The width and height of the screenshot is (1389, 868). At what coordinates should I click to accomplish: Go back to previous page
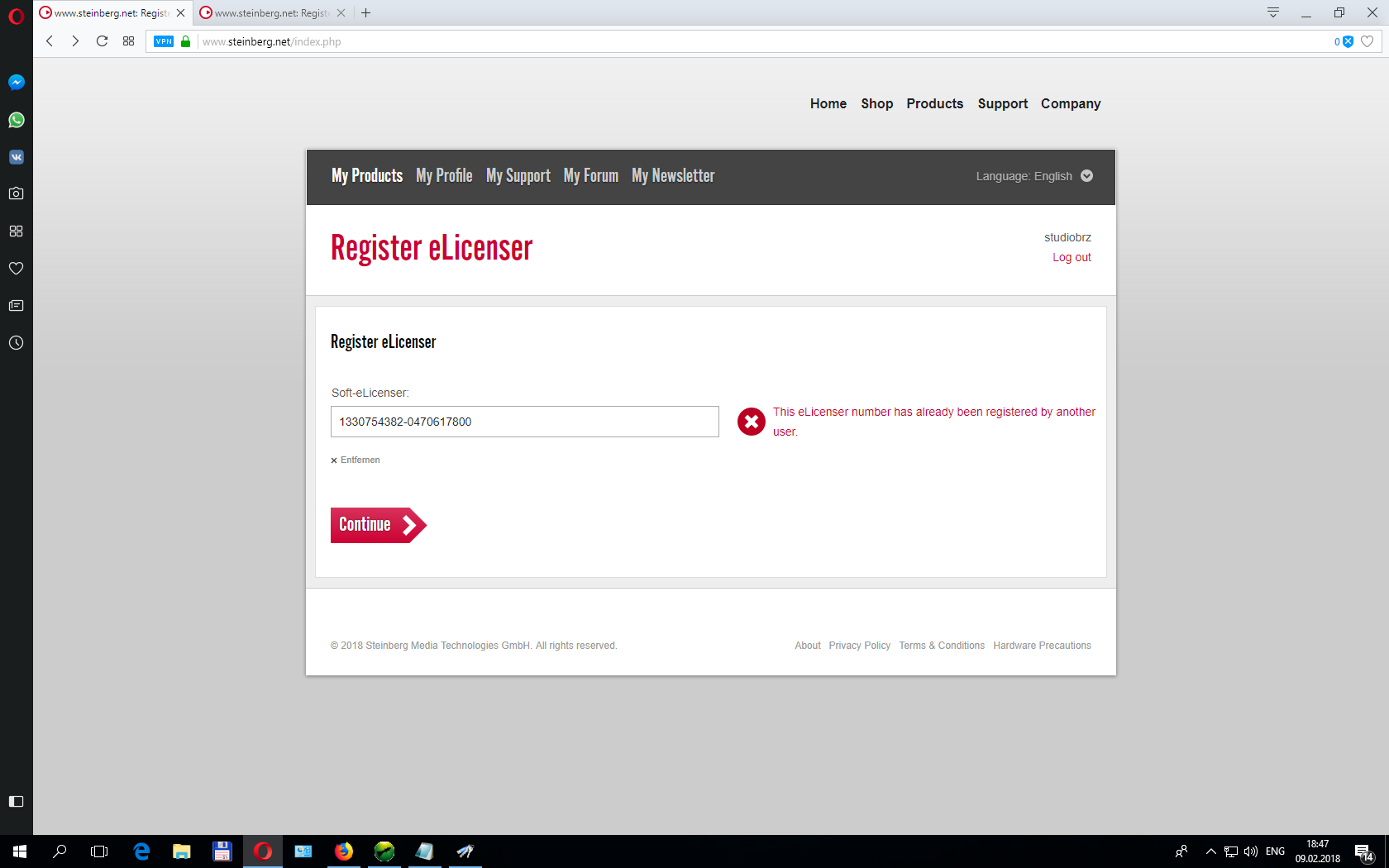coord(50,41)
